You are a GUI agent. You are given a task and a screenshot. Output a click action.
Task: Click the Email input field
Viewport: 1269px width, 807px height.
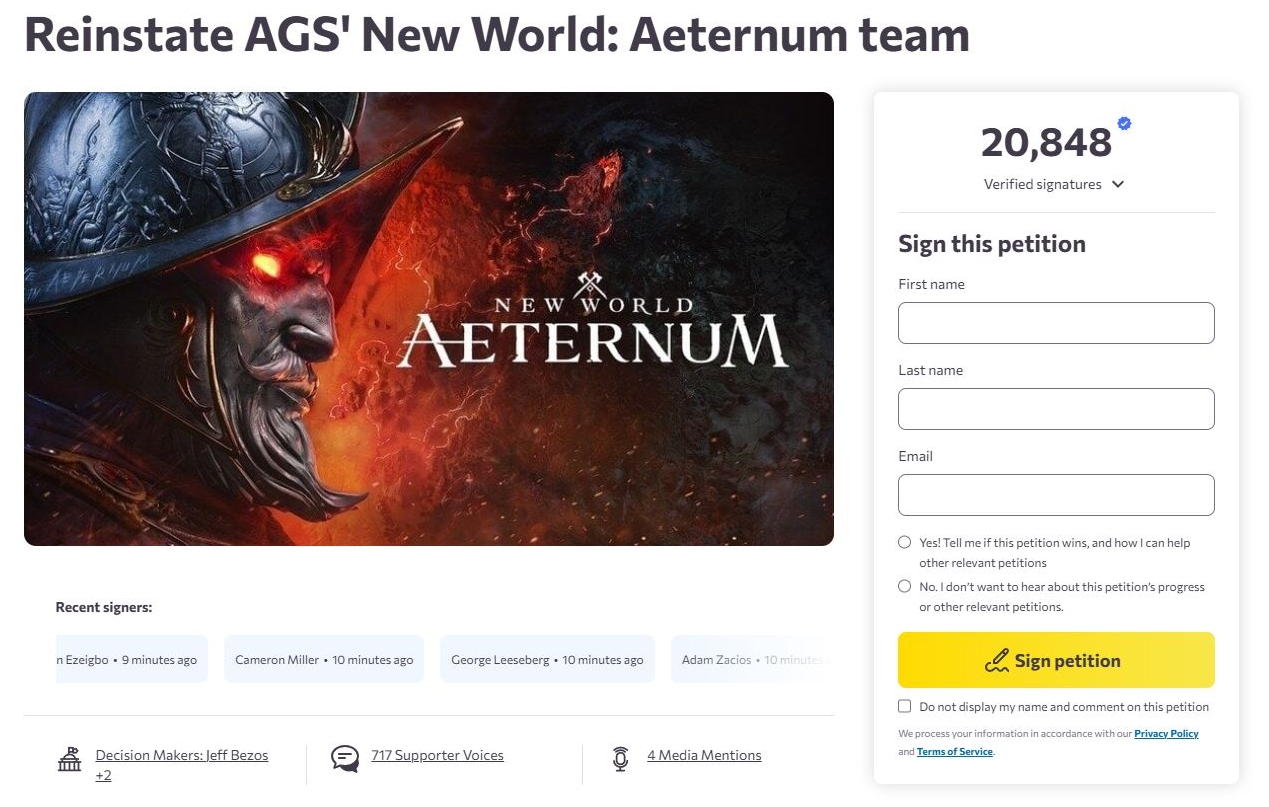pos(1056,495)
